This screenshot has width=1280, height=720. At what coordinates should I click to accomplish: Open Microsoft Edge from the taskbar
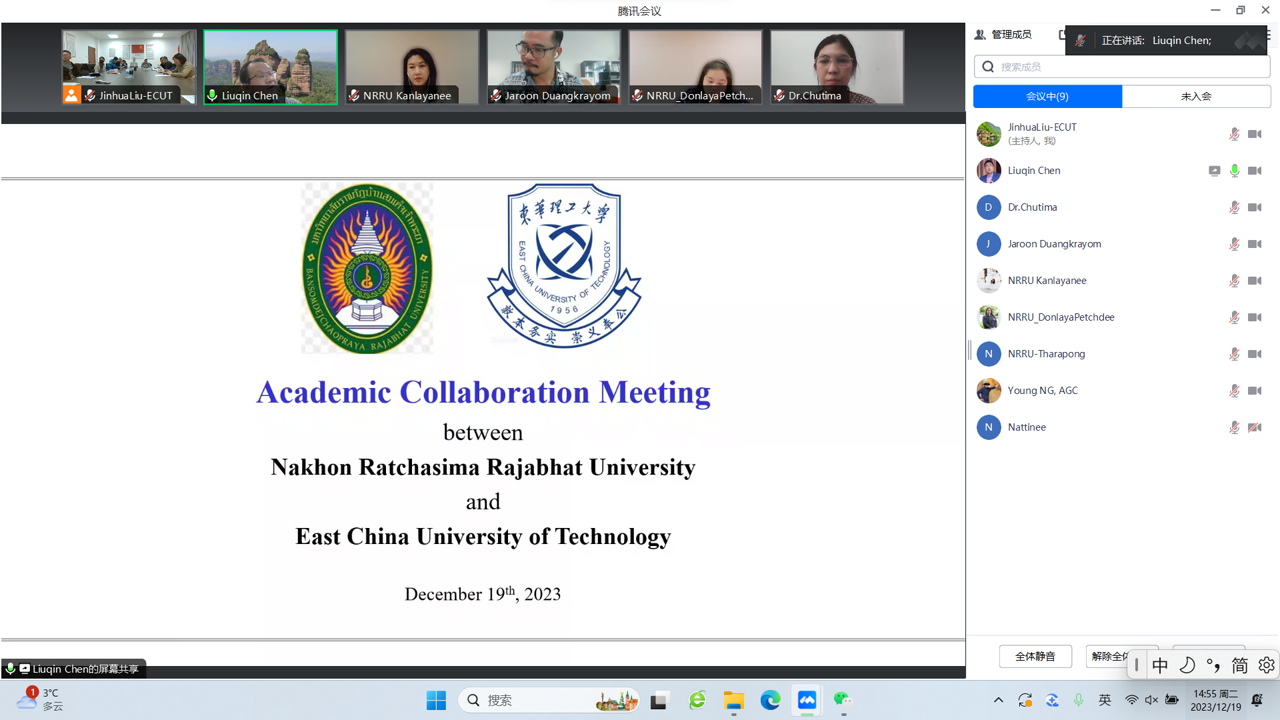point(770,701)
